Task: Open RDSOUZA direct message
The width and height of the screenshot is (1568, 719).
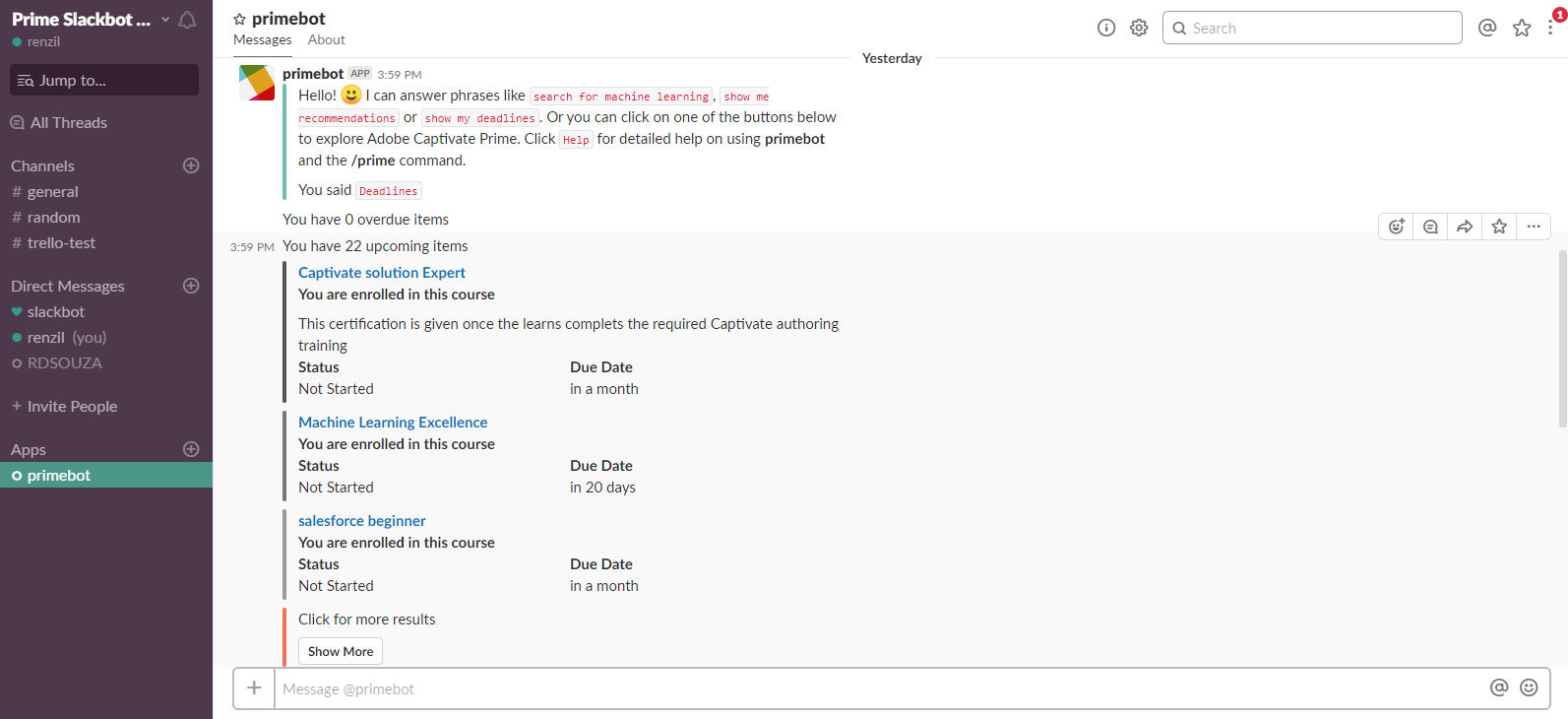Action: (x=106, y=362)
